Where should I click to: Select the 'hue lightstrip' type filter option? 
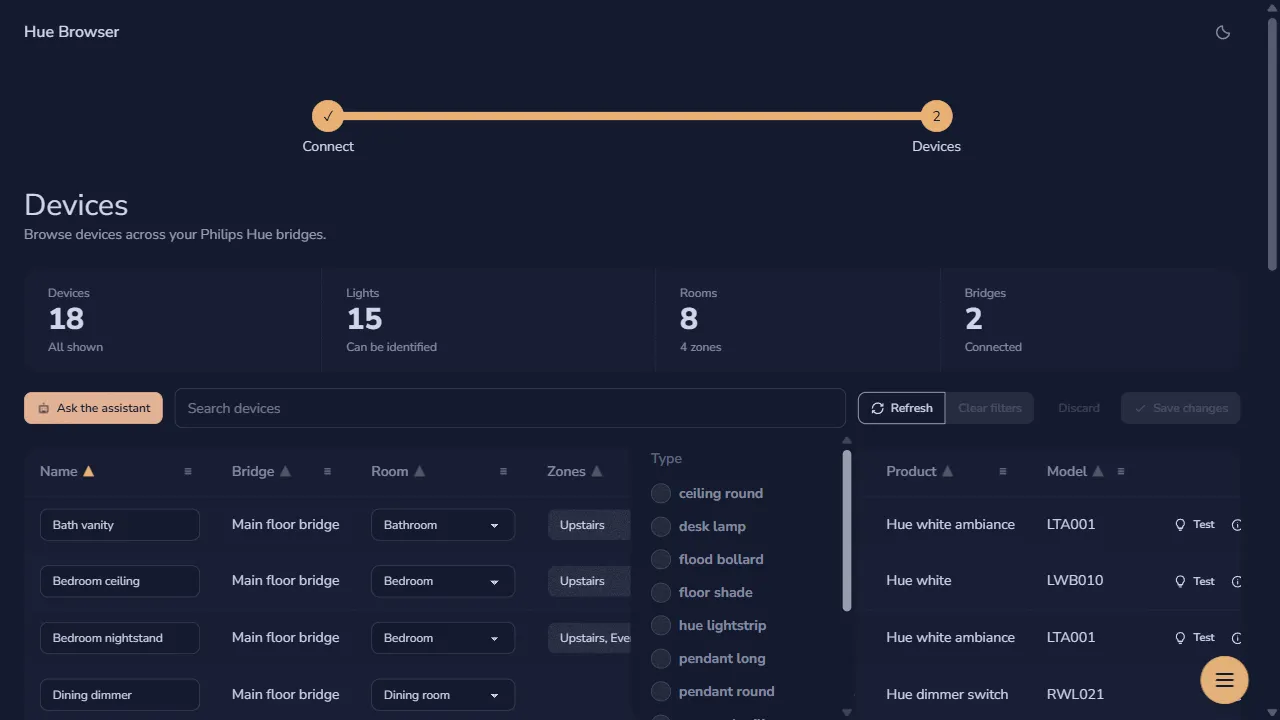[708, 625]
